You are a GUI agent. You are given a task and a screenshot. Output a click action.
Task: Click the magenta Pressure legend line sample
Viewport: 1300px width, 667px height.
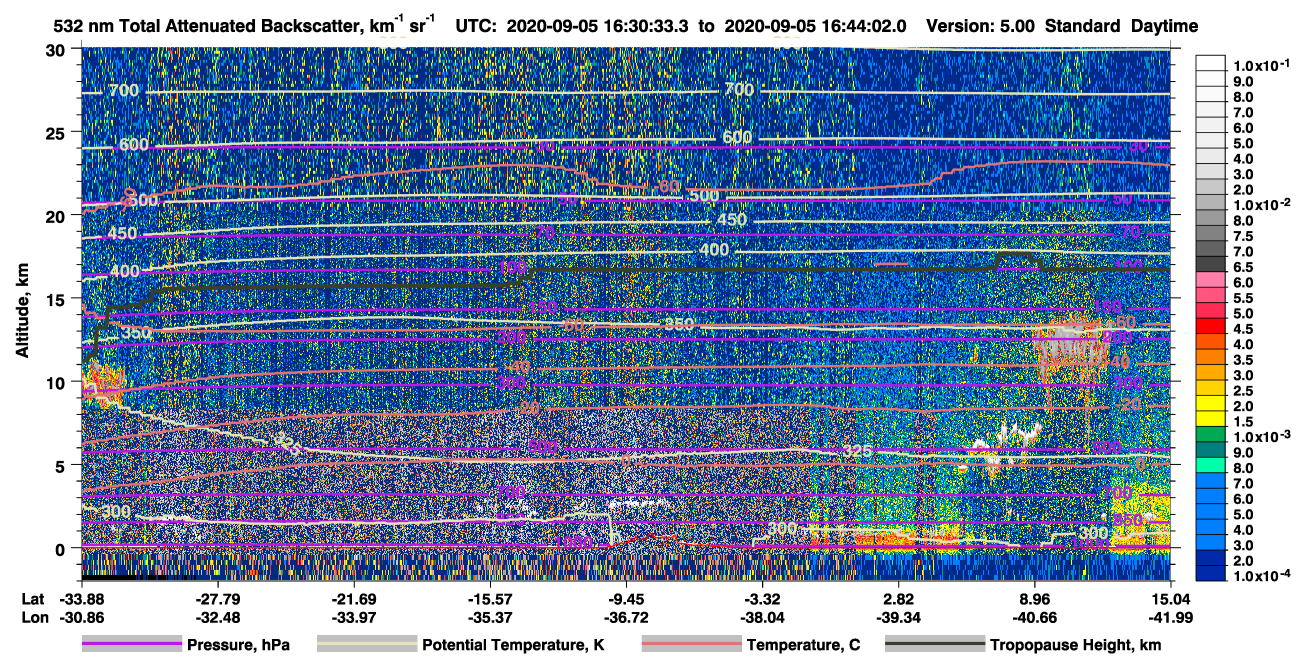tap(132, 645)
